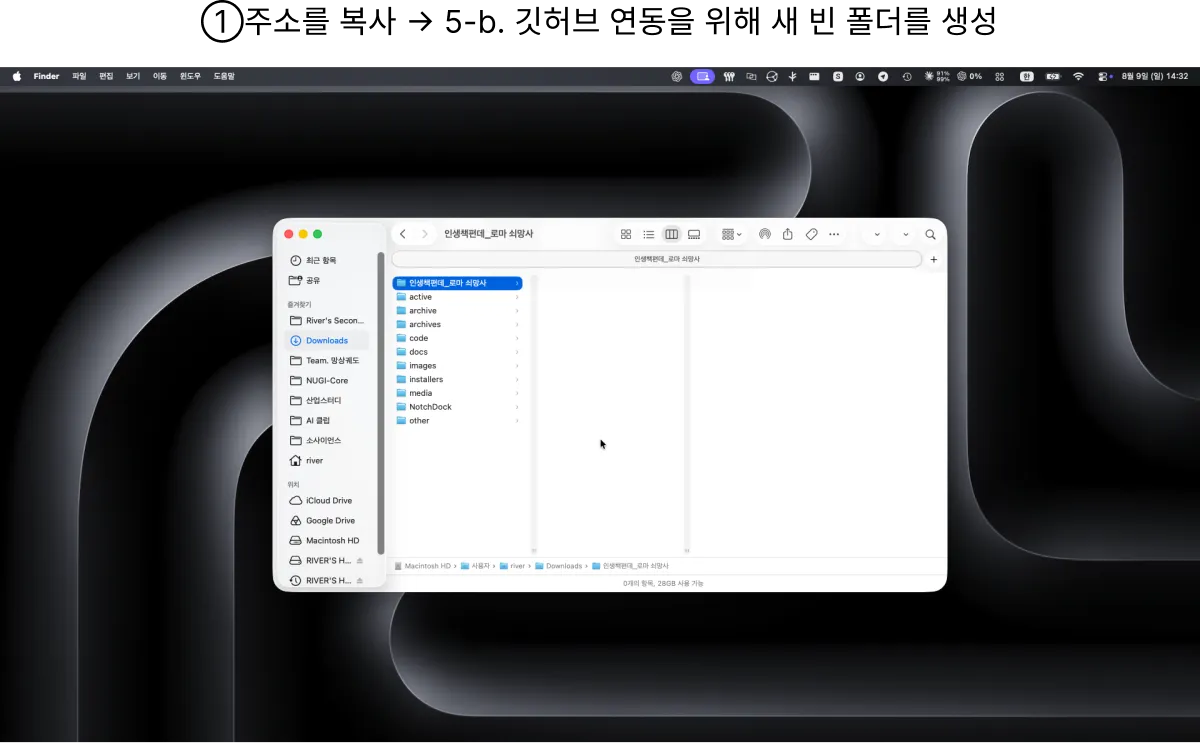Open 소사이언스 sidebar folder
The height and width of the screenshot is (743, 1200).
click(327, 440)
